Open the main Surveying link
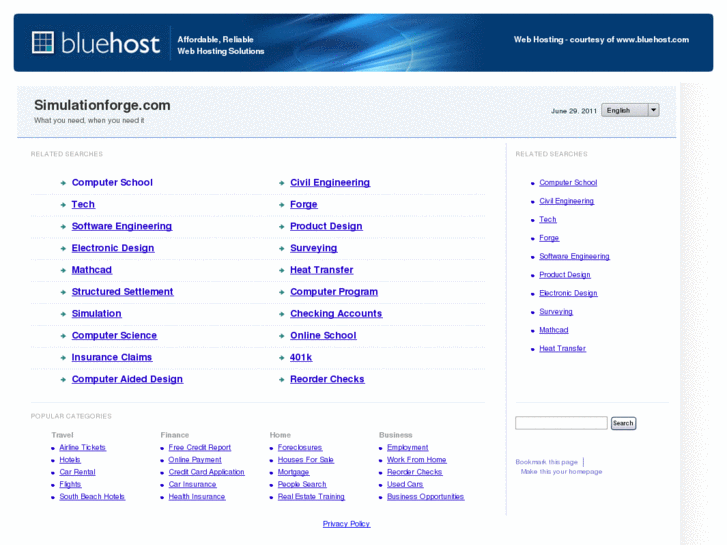This screenshot has height=545, width=727. pos(313,248)
